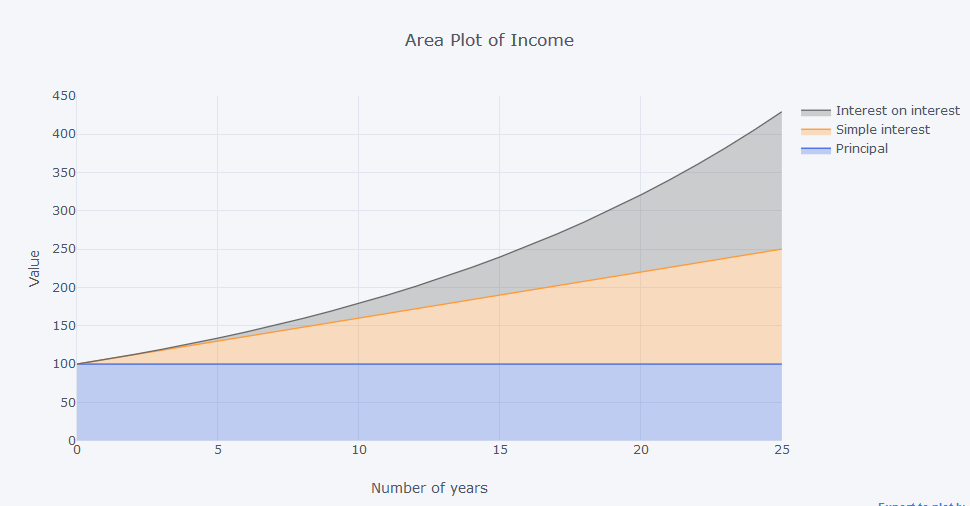The height and width of the screenshot is (506, 970).
Task: Click the x-axis tick label 5
Action: click(218, 450)
